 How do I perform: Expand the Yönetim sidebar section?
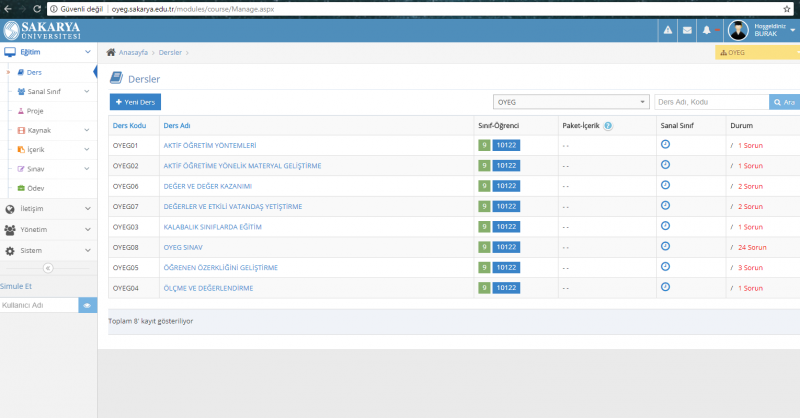[48, 229]
